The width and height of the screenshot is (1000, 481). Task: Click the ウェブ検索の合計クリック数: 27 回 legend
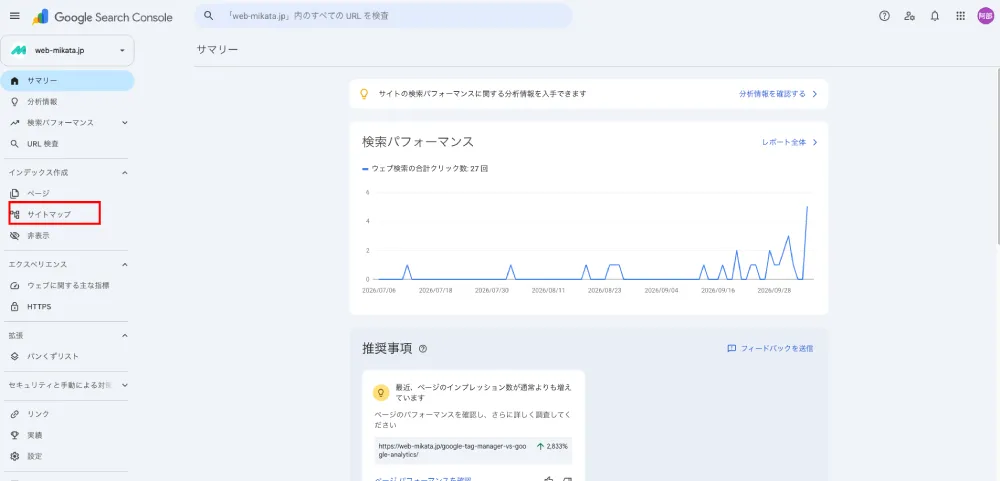(425, 168)
